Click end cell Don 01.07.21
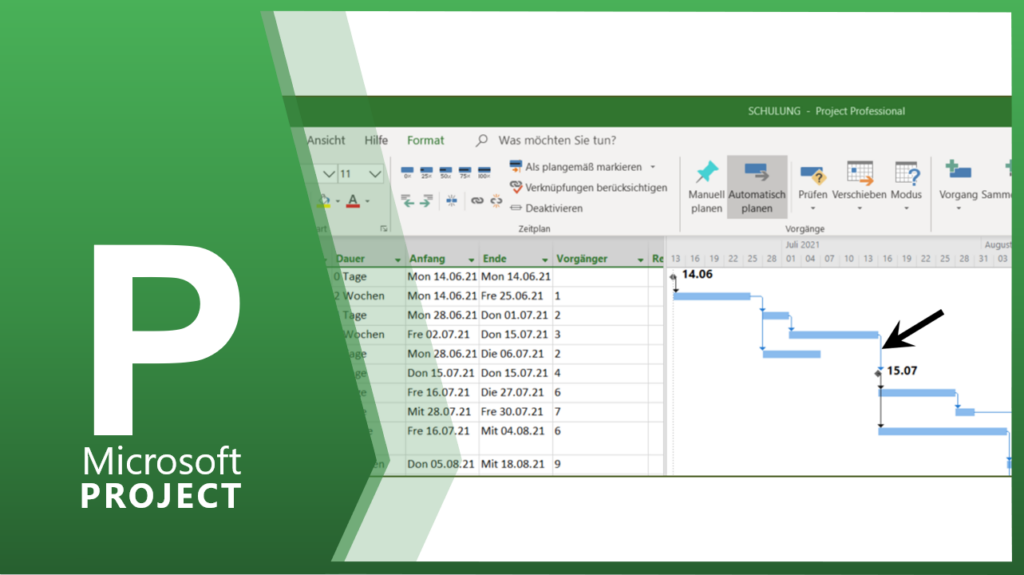This screenshot has width=1024, height=575. [516, 315]
